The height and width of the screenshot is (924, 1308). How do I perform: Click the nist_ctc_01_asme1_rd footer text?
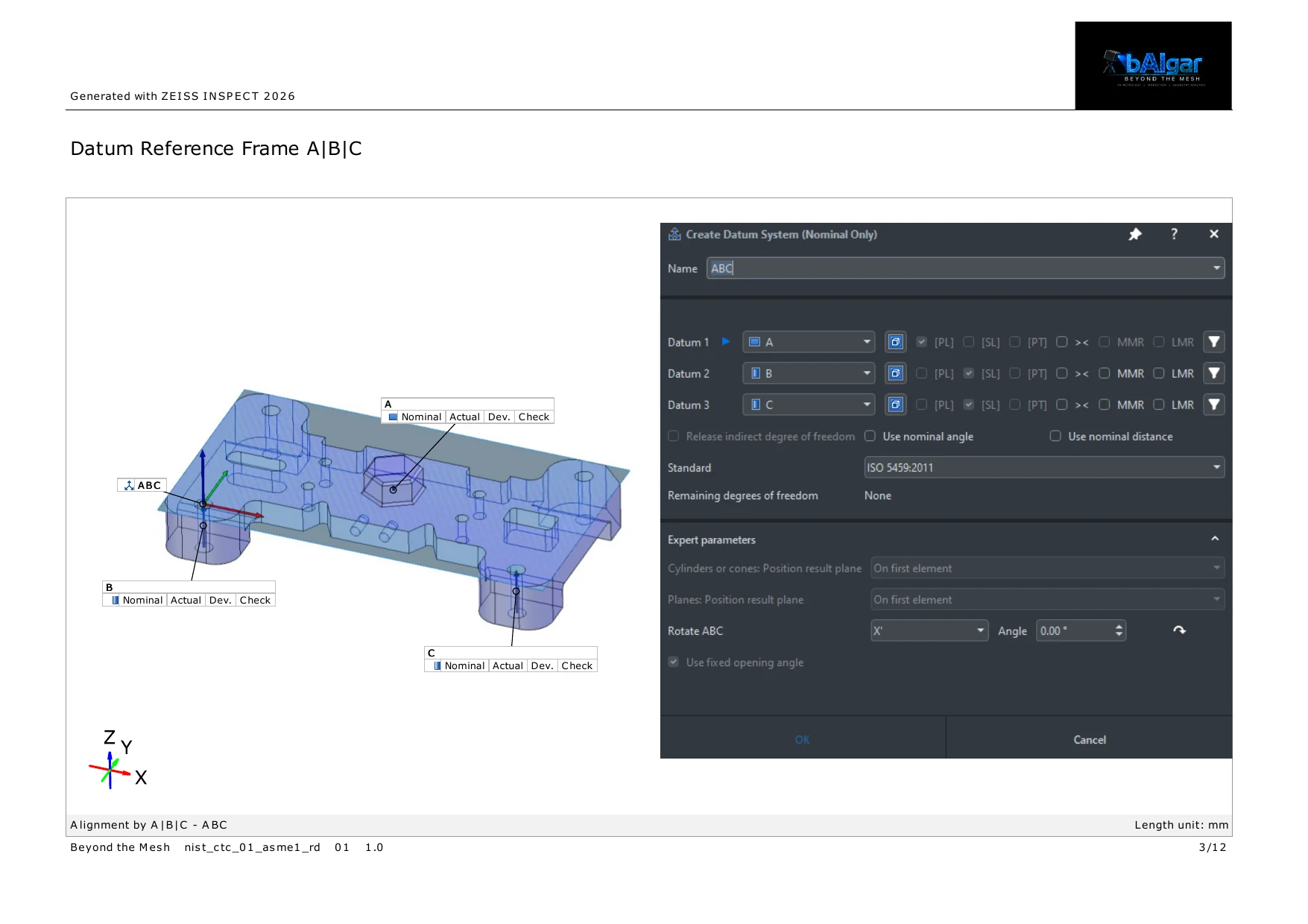point(252,847)
